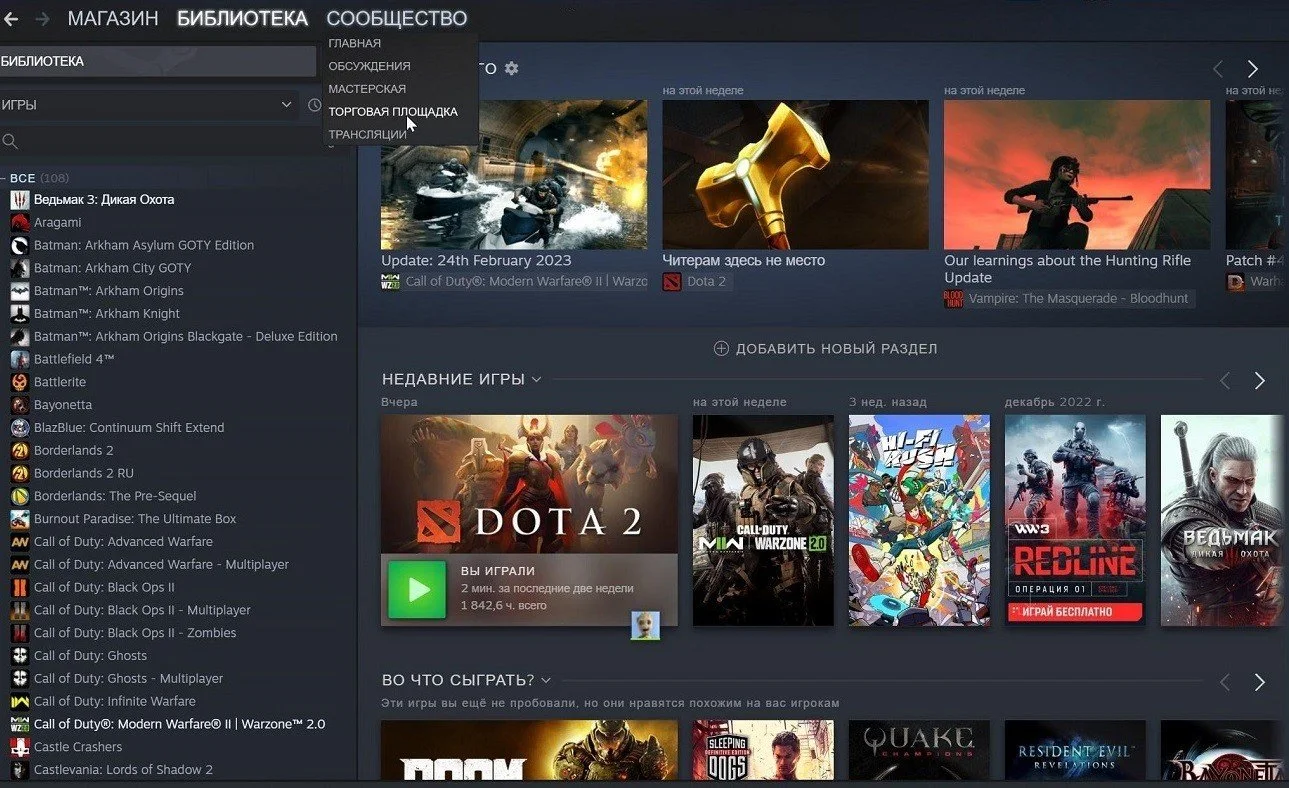
Task: Open the ВО ЧТО СЫГРАТЬ? shelf dropdown
Action: coord(545,680)
